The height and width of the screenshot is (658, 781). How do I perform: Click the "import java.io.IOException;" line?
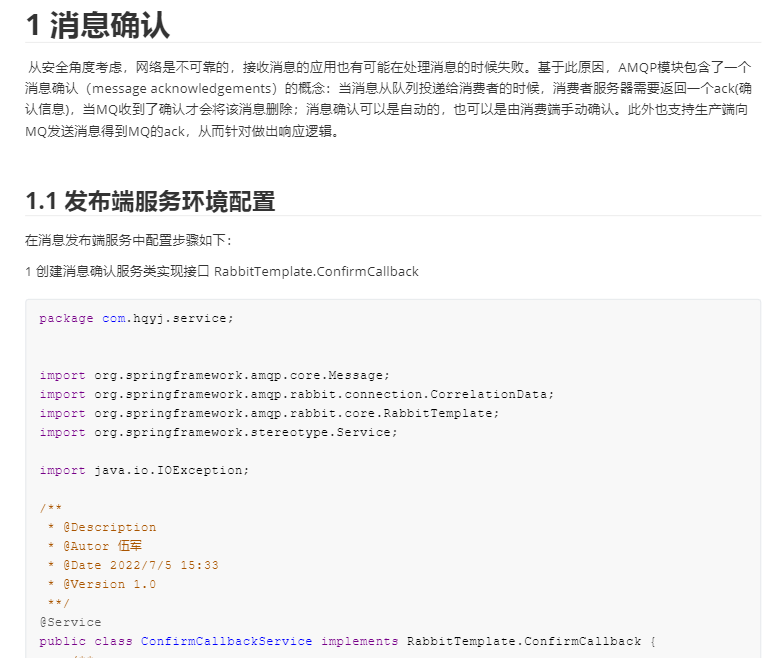tap(144, 470)
